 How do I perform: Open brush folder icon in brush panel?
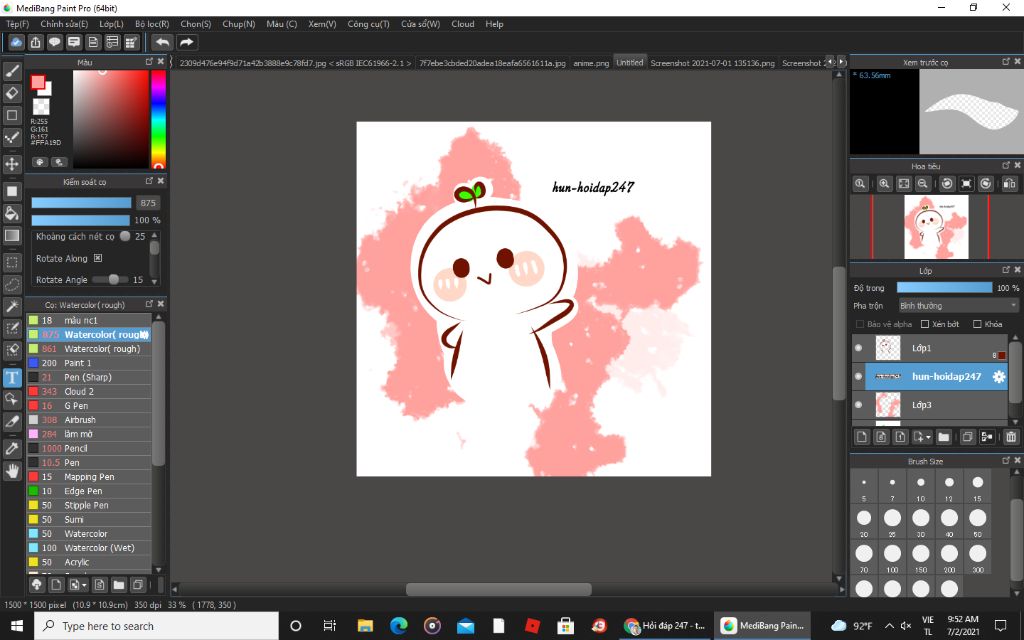[x=118, y=584]
